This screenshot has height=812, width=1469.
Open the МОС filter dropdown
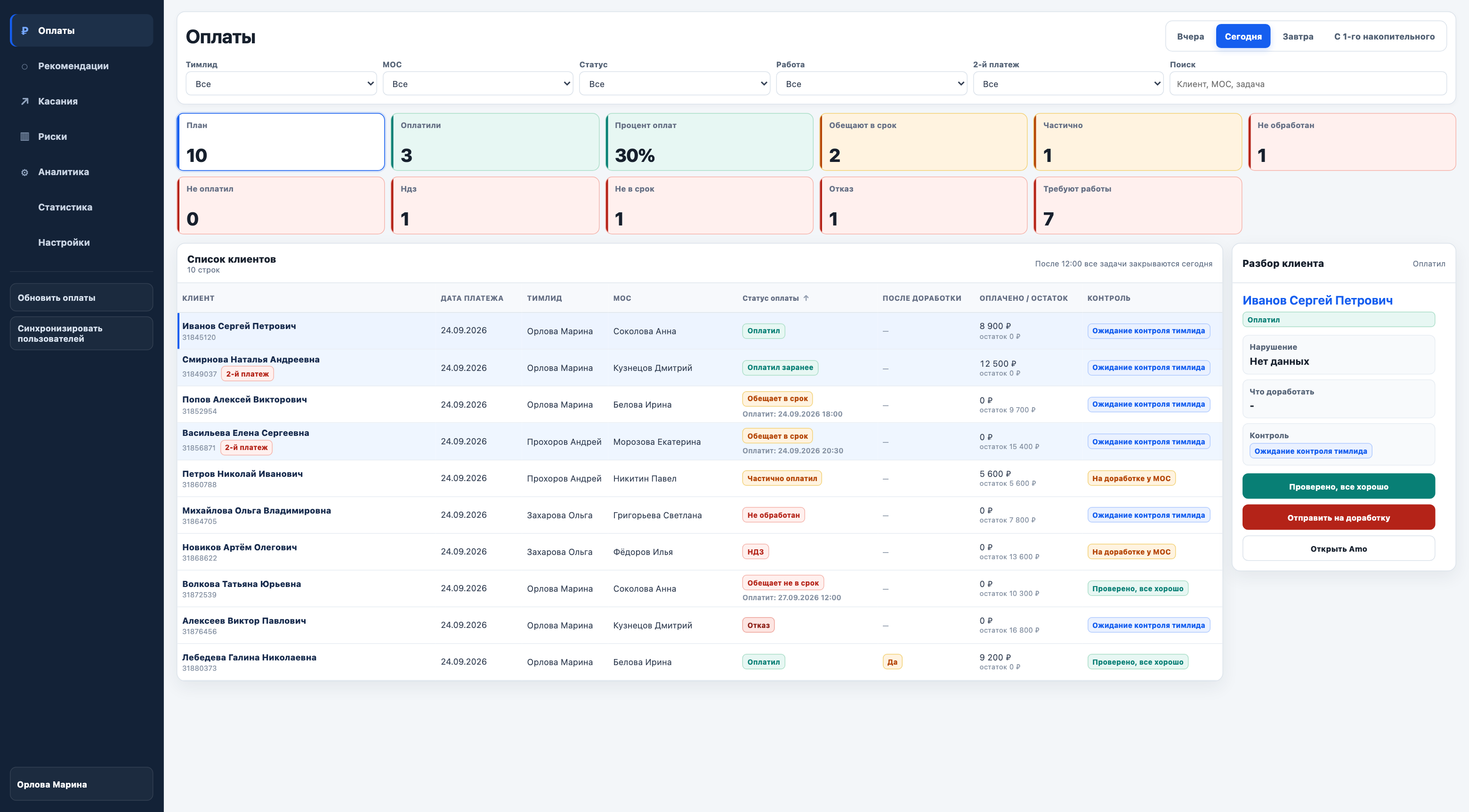pyautogui.click(x=478, y=84)
